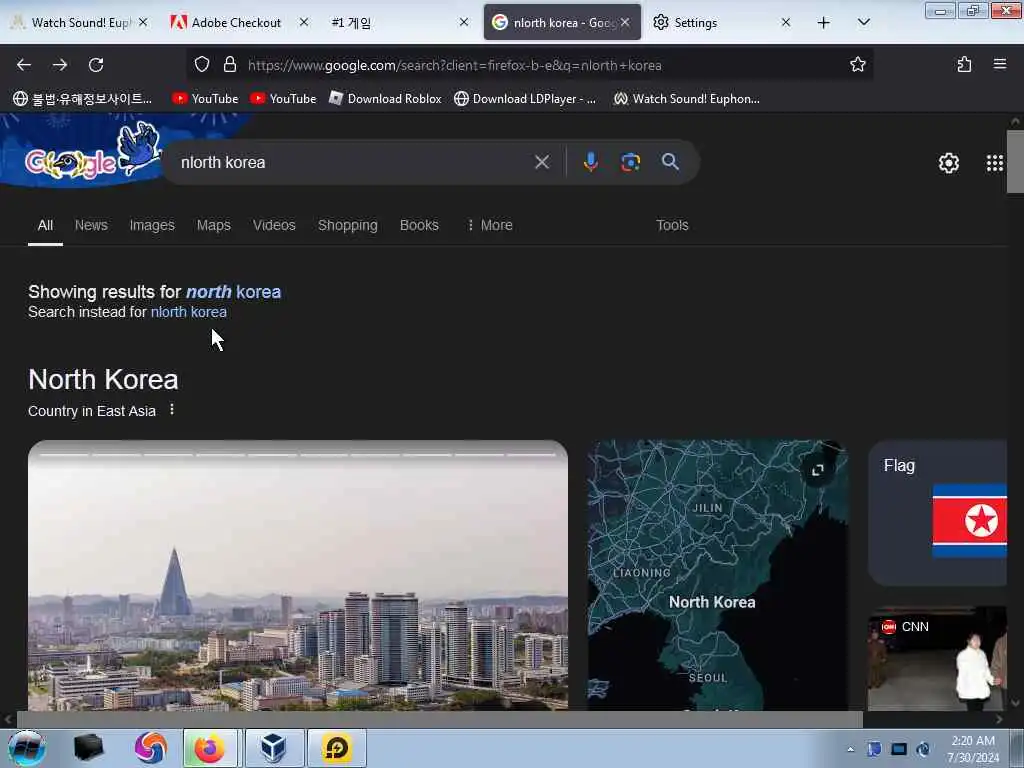Click the North Korea heading text
Screen dimensions: 1024x768
point(103,379)
